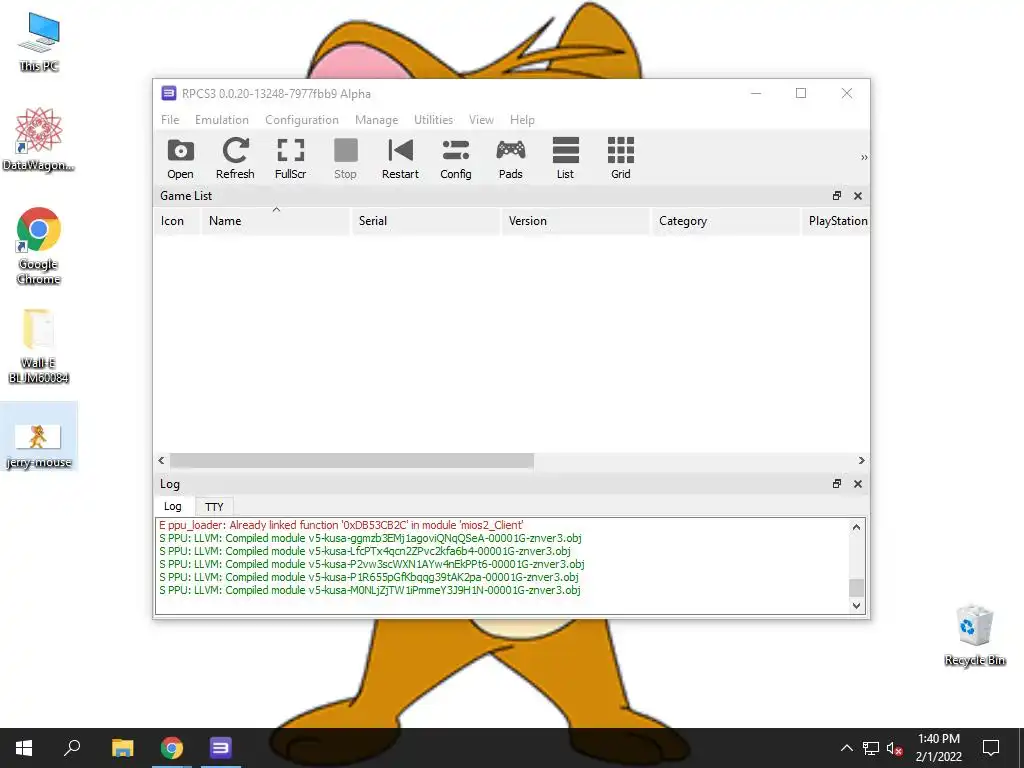This screenshot has width=1024, height=768.
Task: Float the Log panel
Action: pyautogui.click(x=837, y=484)
